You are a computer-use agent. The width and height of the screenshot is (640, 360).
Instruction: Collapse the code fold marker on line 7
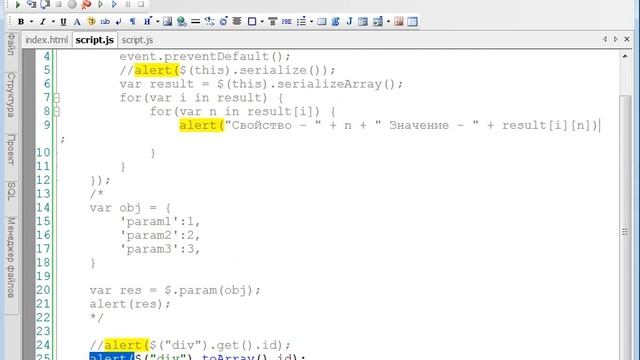point(57,98)
